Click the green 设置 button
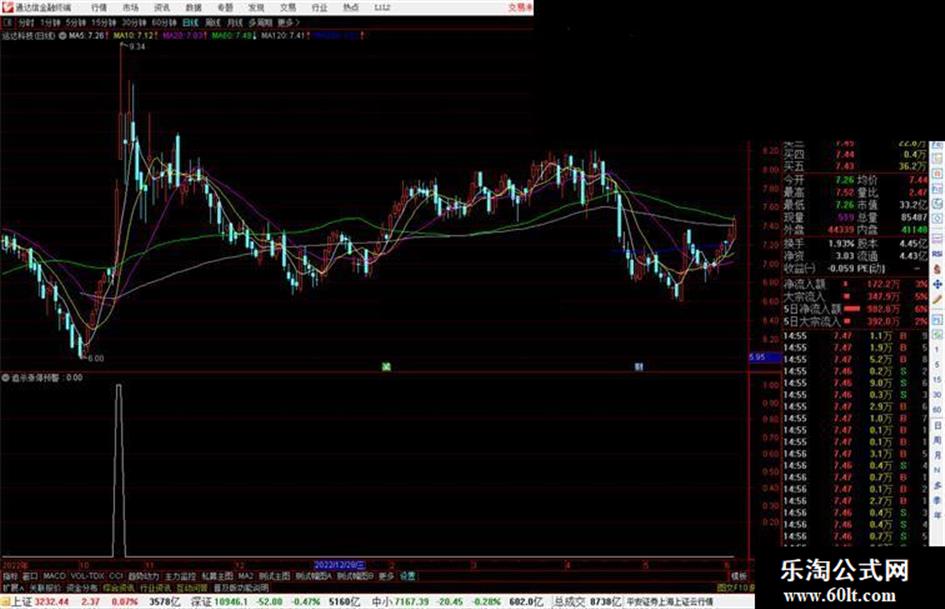Viewport: 945px width, 609px height. (x=408, y=576)
